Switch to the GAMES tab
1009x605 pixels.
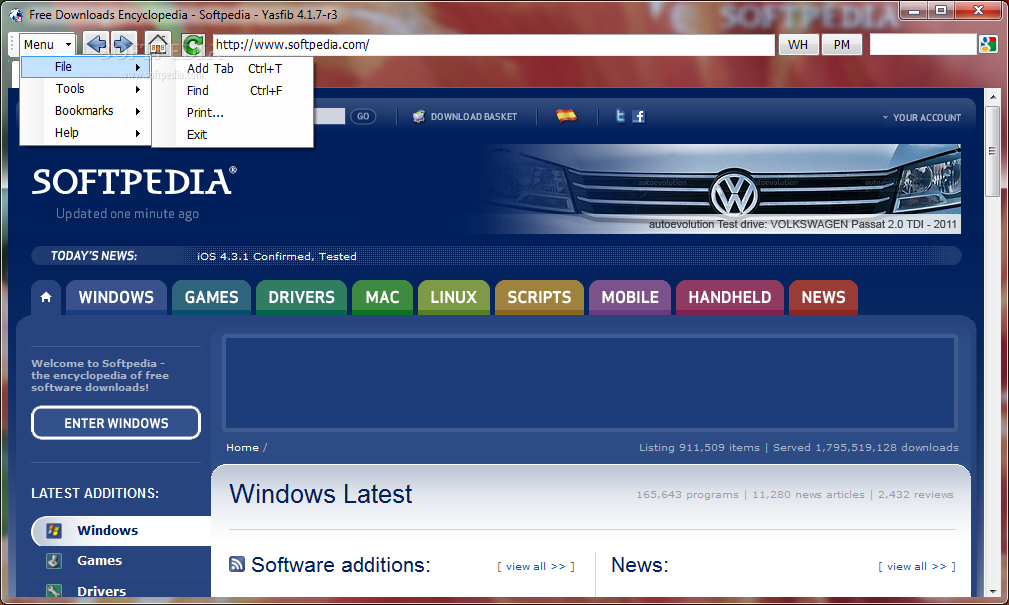212,297
